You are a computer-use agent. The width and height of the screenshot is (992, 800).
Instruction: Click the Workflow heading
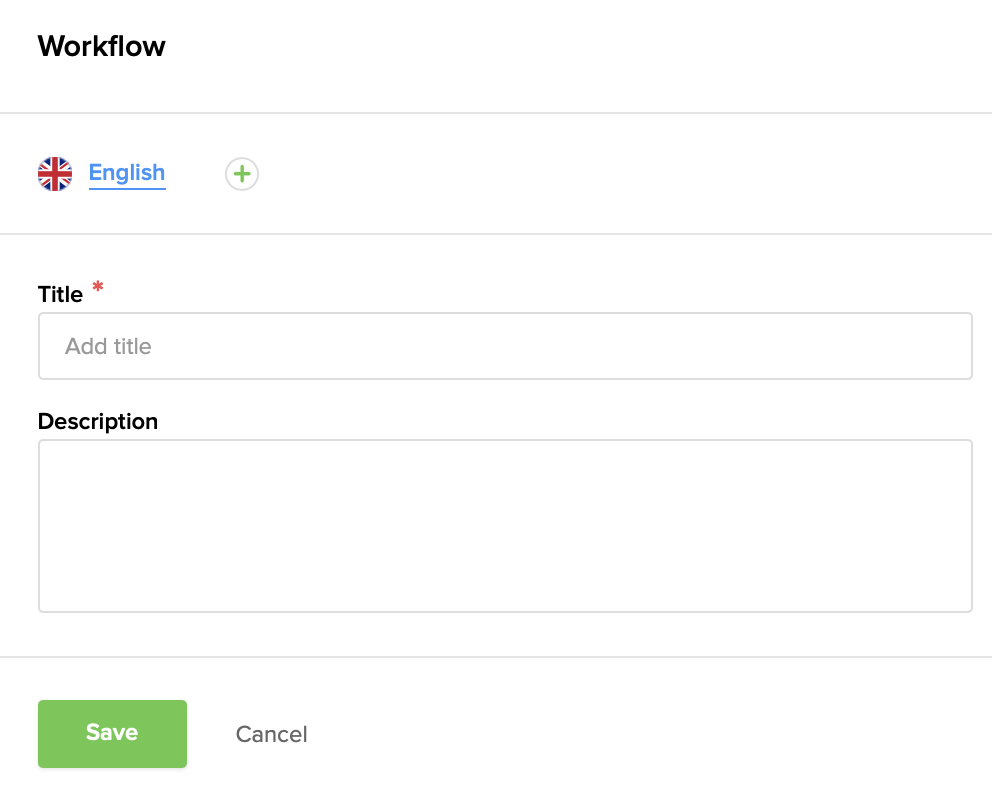point(101,46)
